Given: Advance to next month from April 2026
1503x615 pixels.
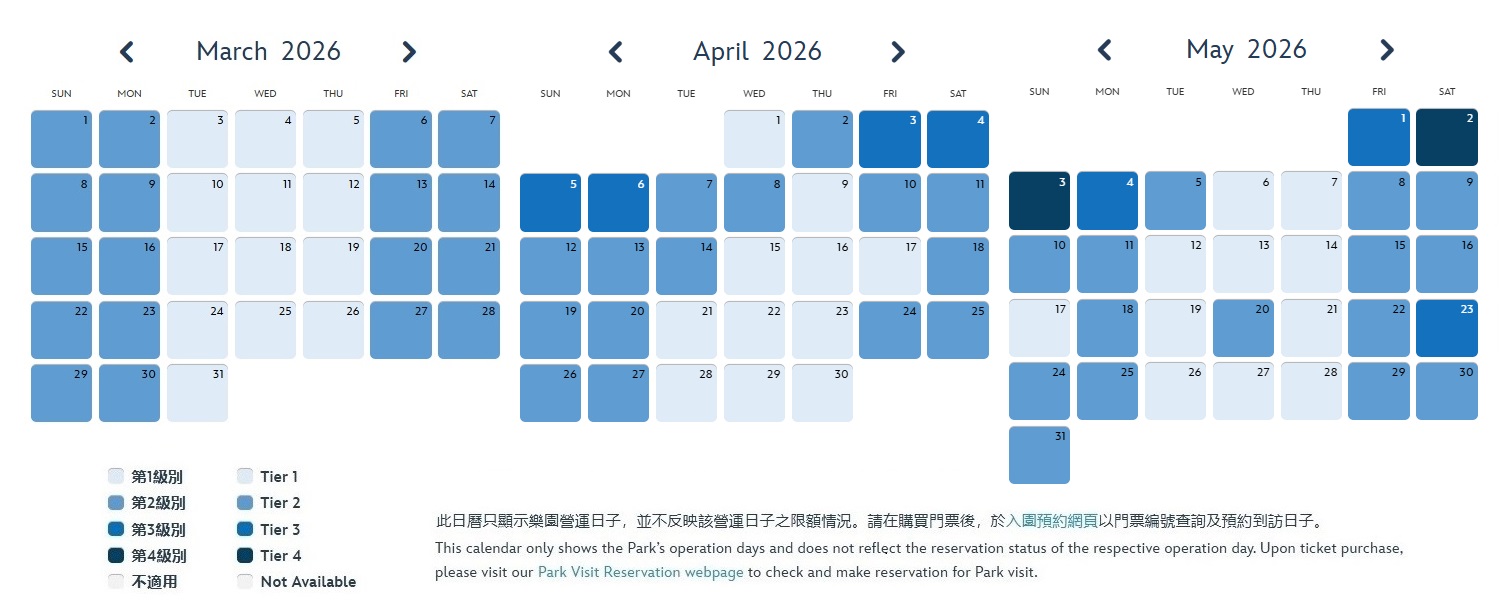Looking at the screenshot, I should [x=897, y=52].
